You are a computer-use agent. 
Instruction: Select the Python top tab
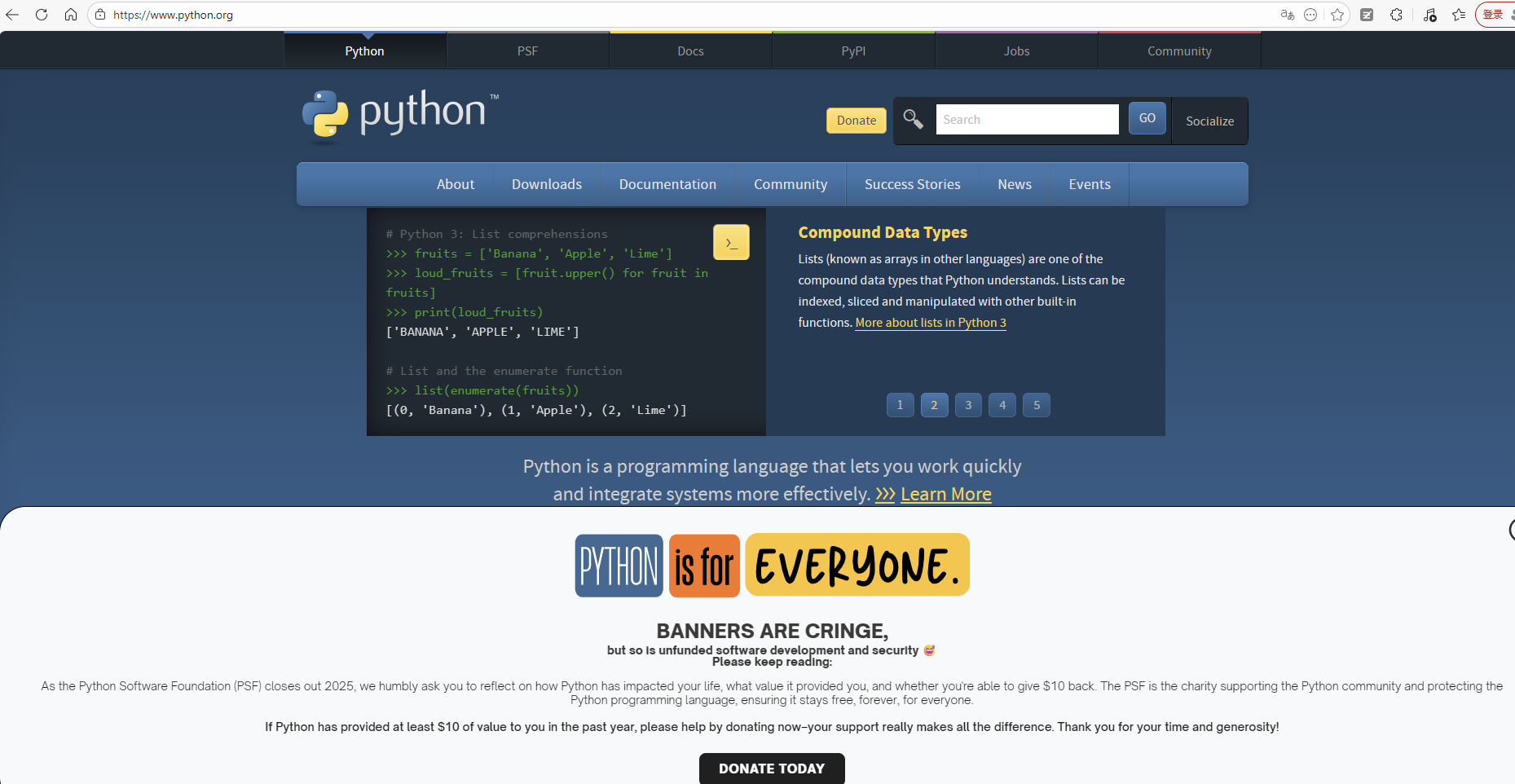[x=364, y=51]
